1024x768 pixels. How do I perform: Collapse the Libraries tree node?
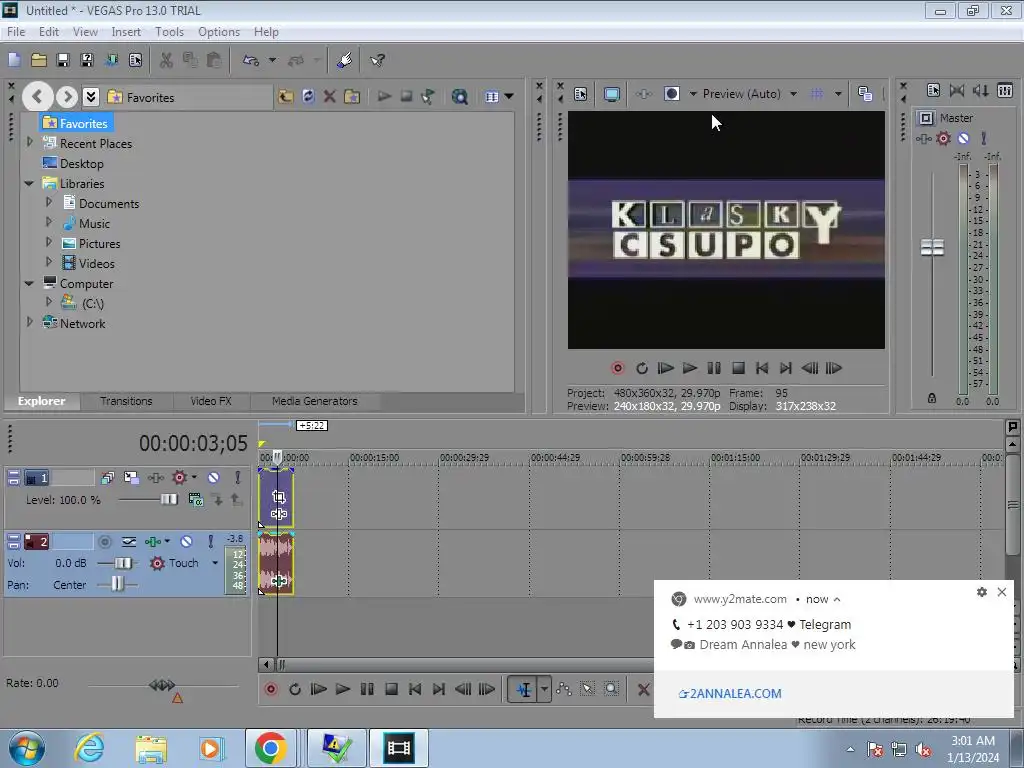click(29, 184)
